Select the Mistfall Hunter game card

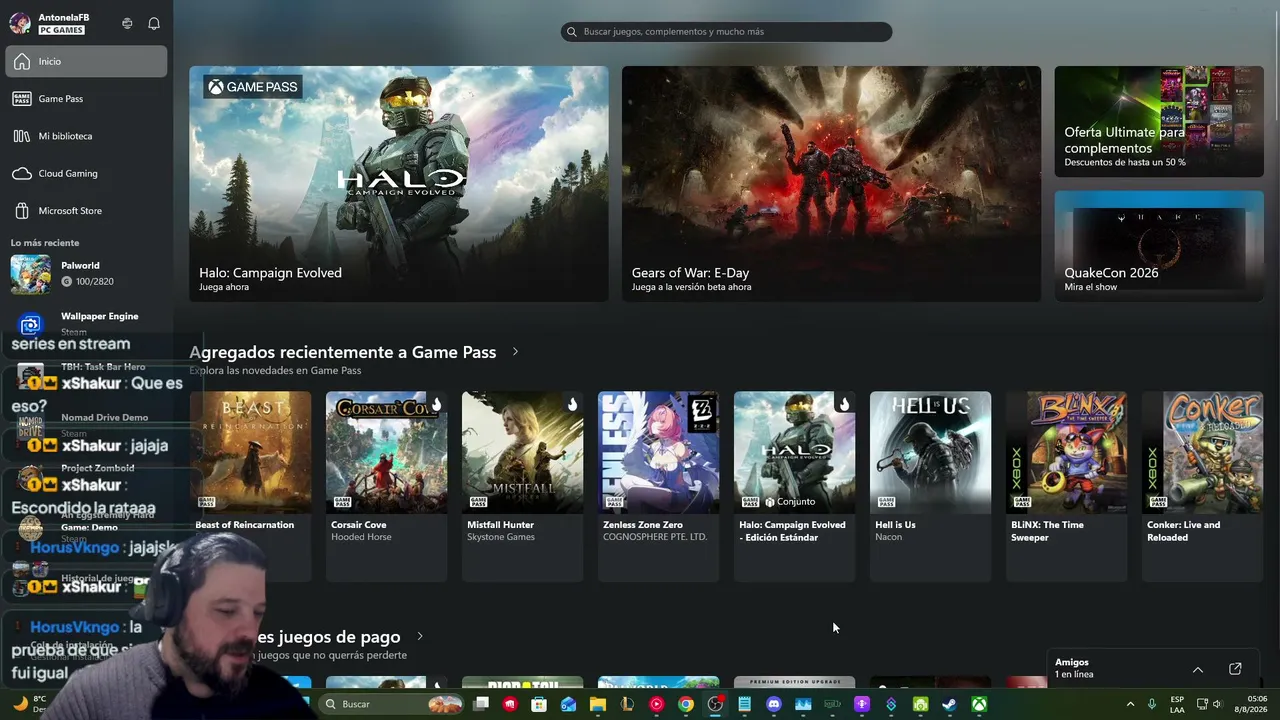[523, 486]
